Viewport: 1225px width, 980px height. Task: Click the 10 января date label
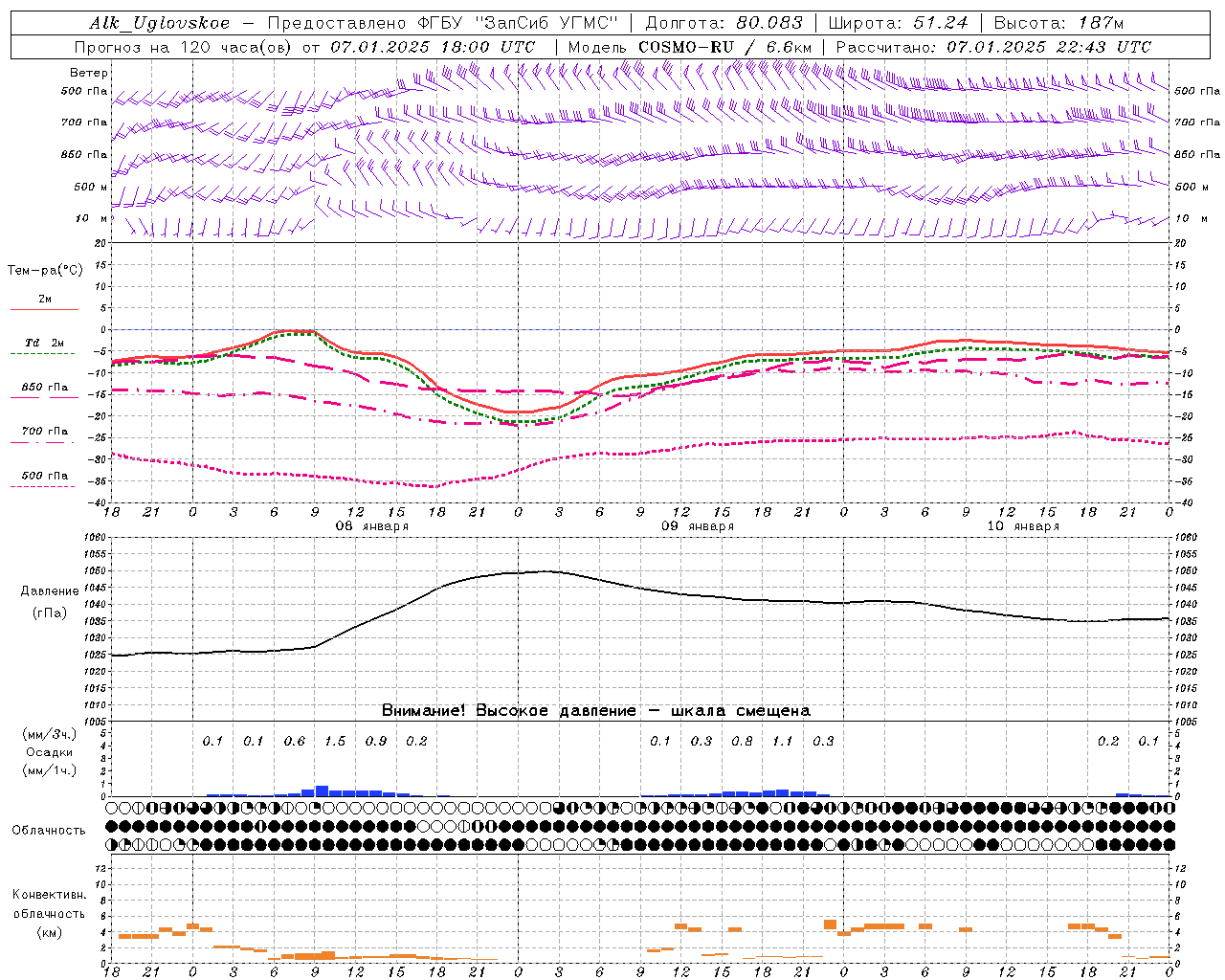[1023, 526]
